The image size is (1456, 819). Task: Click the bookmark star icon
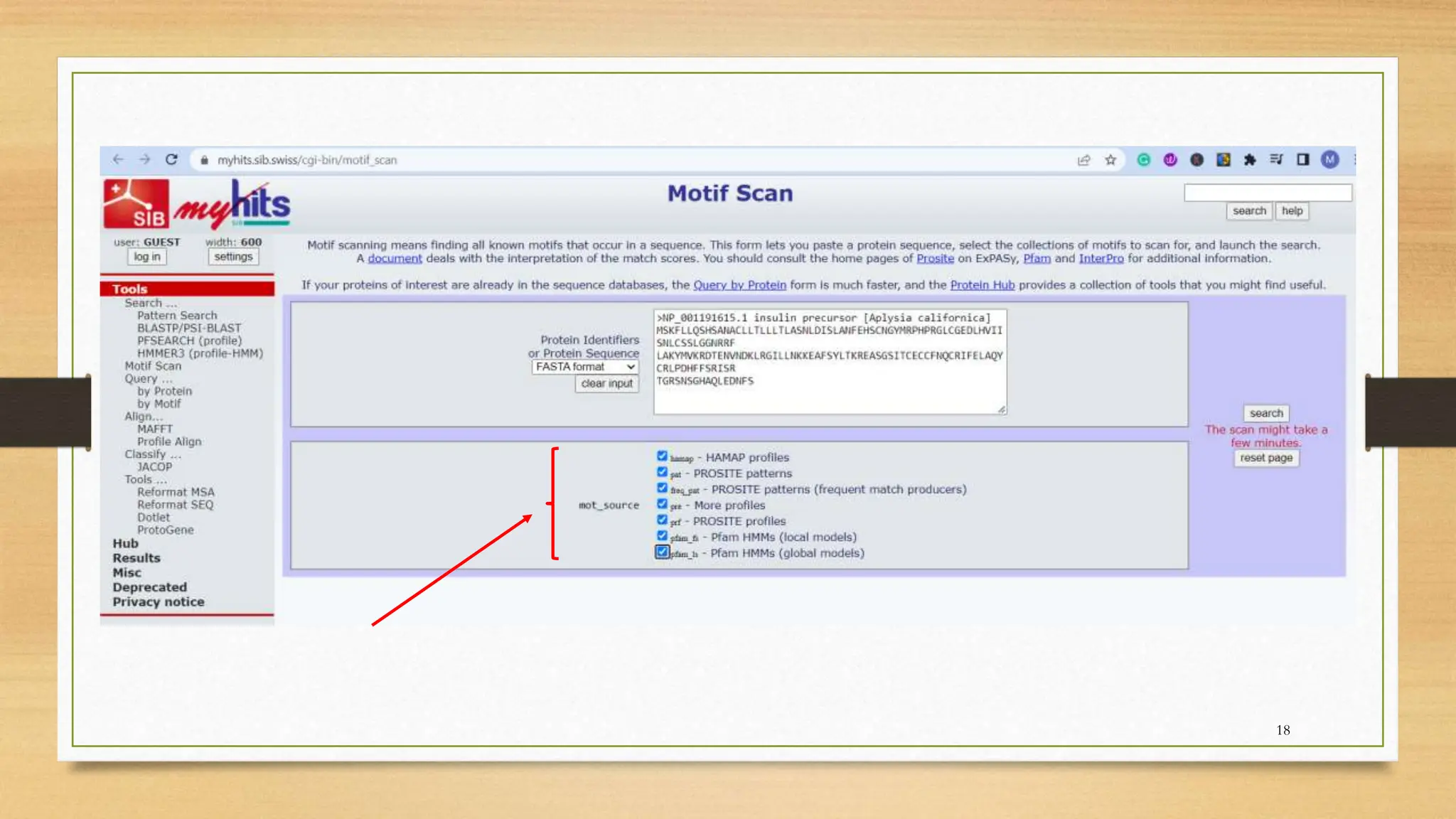[x=1110, y=160]
